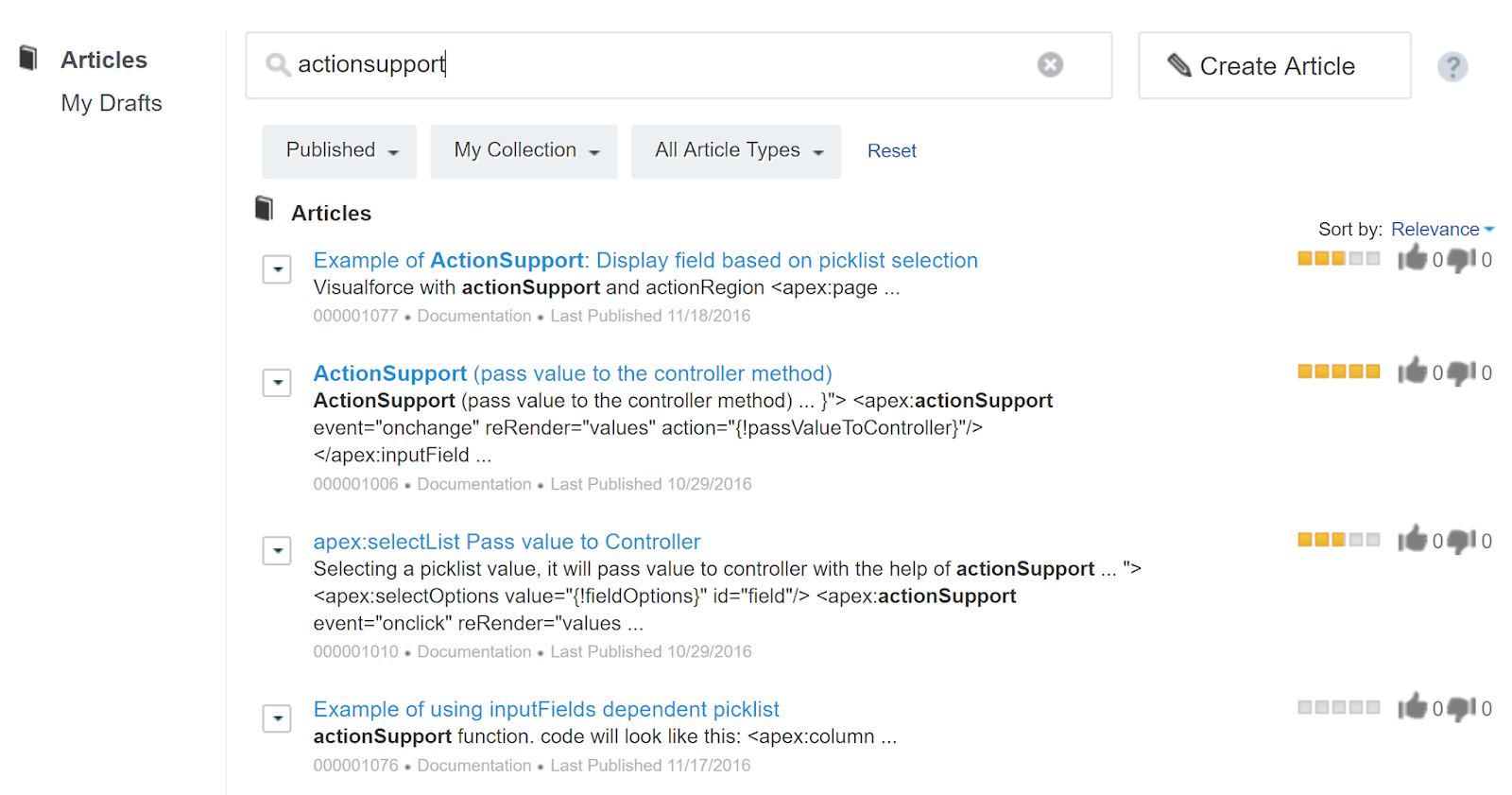This screenshot has width=1512, height=795.
Task: Thumbs up ActionSupport pass value article
Action: pyautogui.click(x=1413, y=372)
